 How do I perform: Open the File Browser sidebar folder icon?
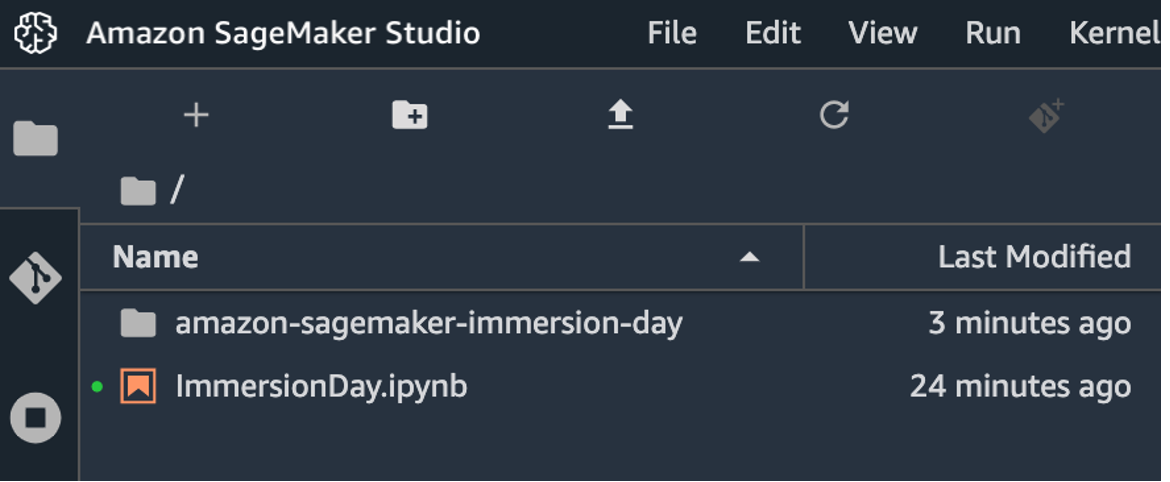[x=35, y=139]
